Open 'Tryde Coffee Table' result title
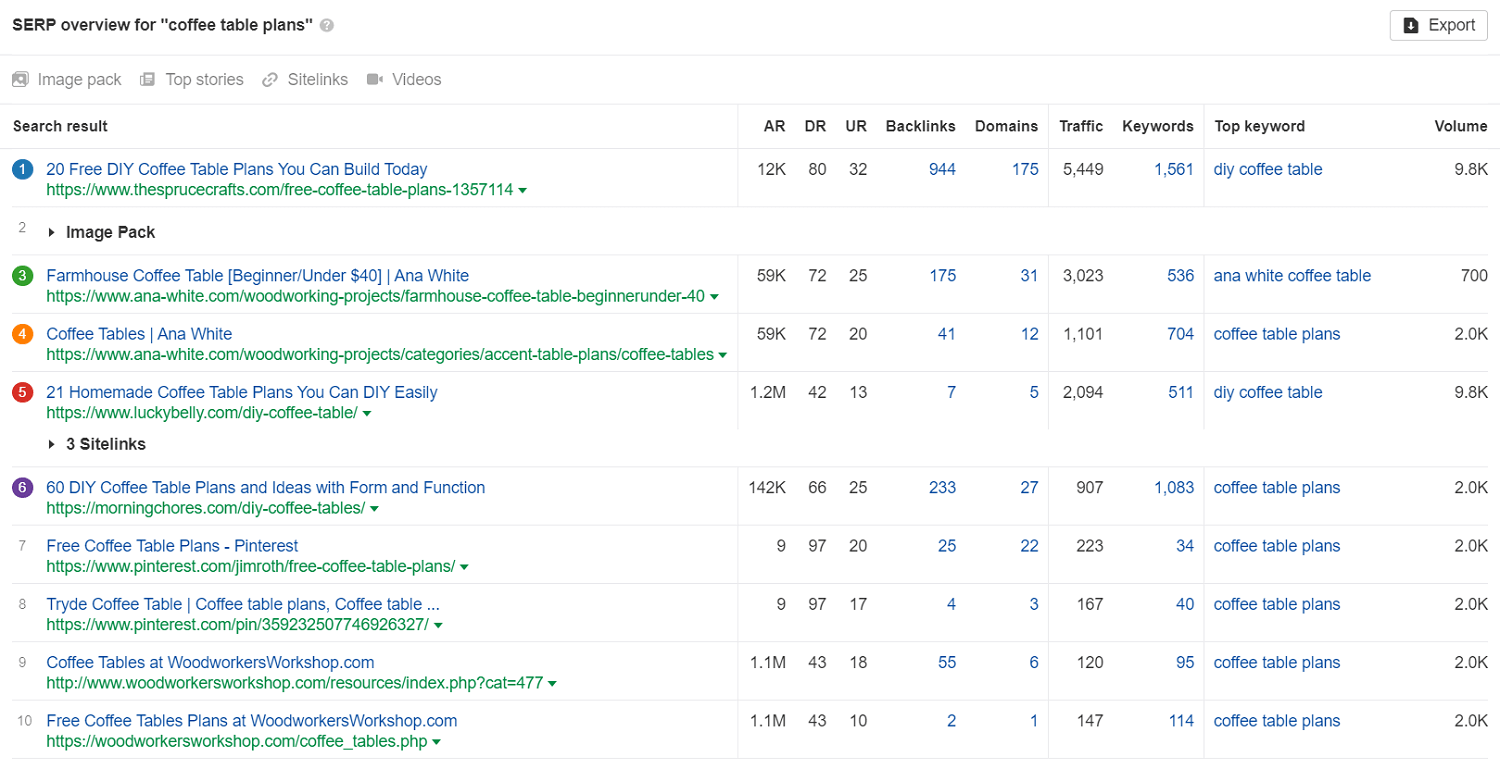 pos(243,603)
